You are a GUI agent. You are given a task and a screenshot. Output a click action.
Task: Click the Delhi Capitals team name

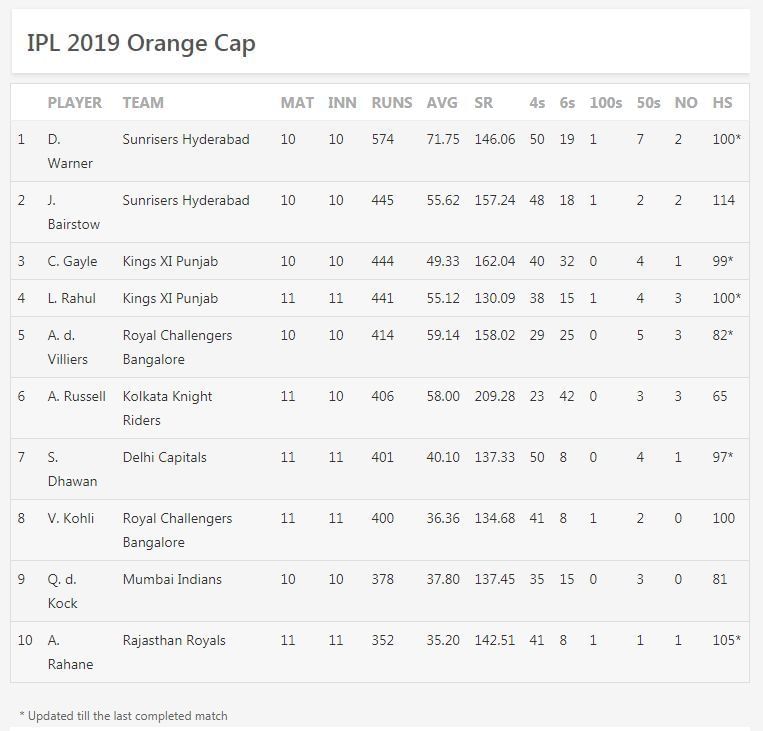click(164, 457)
